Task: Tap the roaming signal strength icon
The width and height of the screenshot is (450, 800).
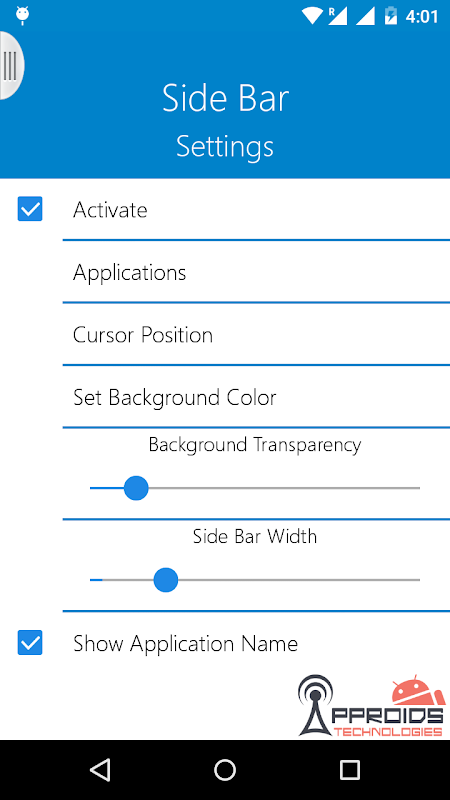Action: click(338, 16)
